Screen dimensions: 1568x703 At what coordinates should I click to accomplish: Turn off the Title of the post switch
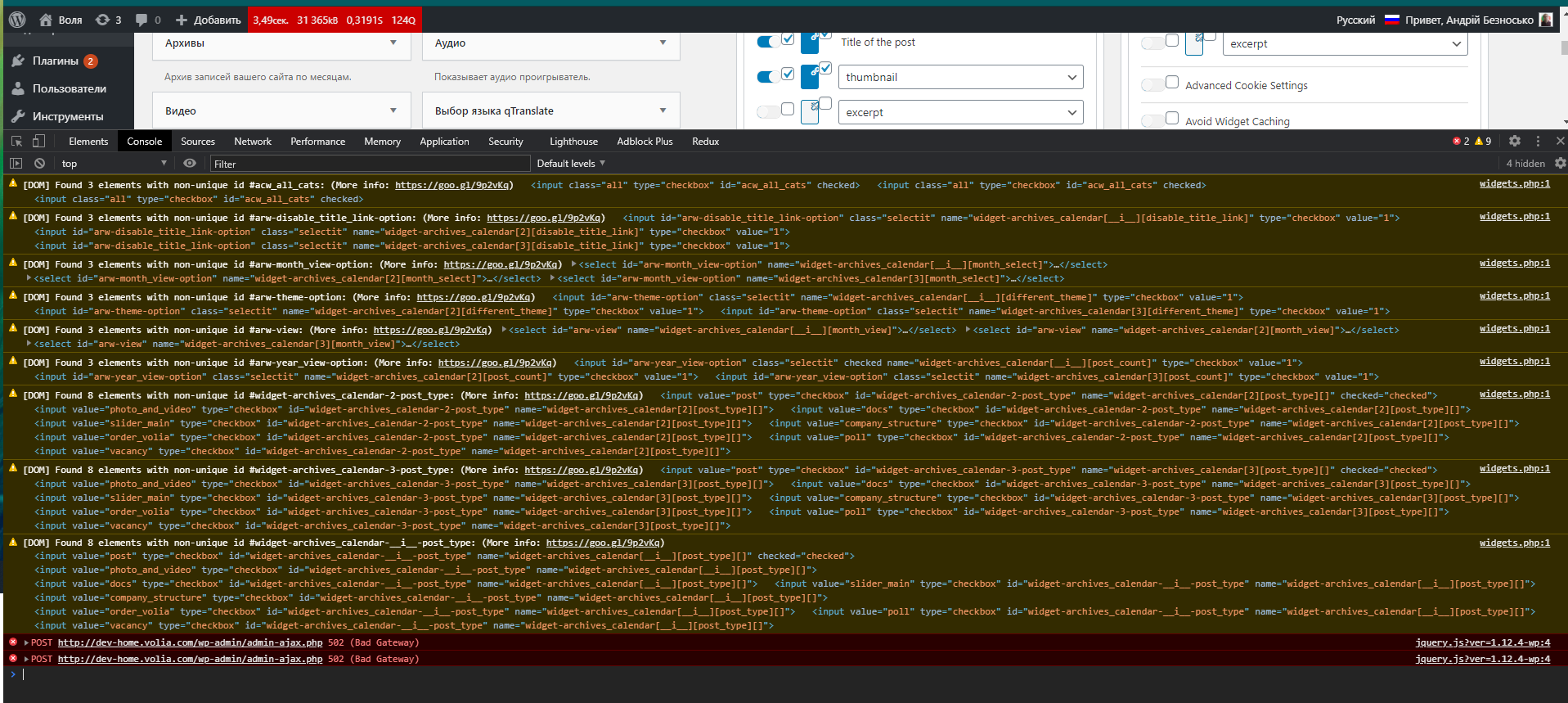pyautogui.click(x=768, y=42)
